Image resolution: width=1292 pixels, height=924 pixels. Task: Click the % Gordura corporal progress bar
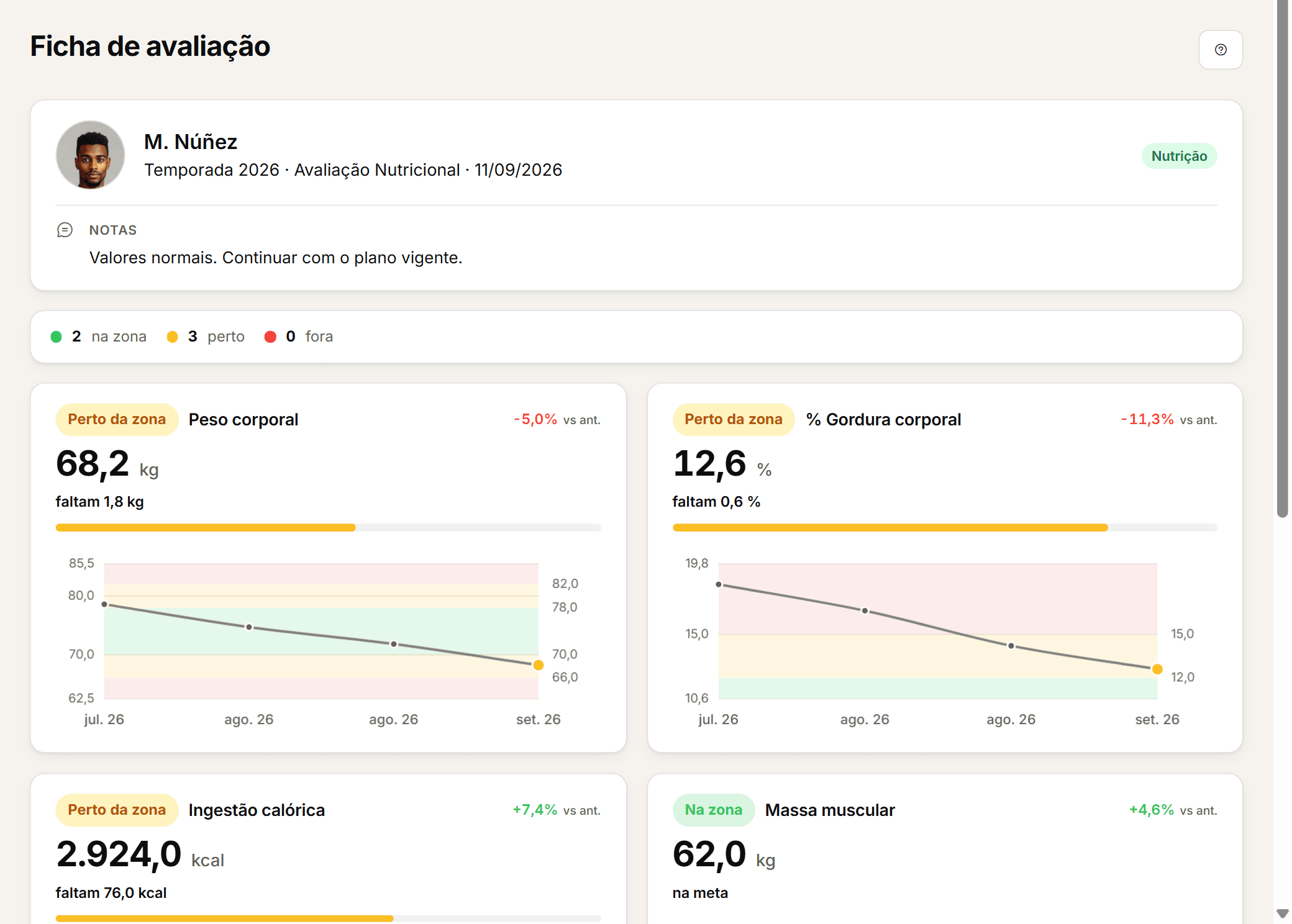(x=945, y=528)
